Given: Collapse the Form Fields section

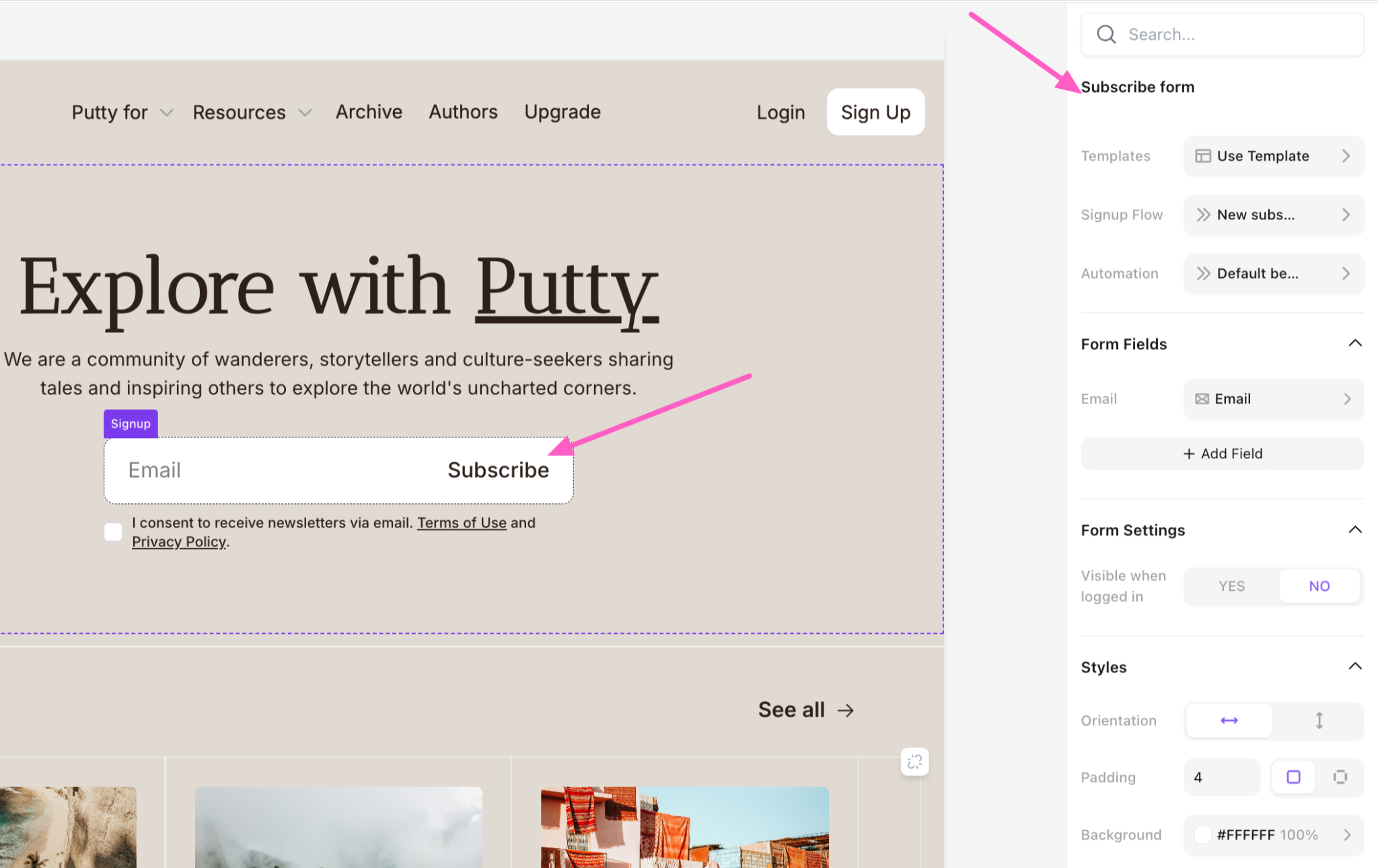Looking at the screenshot, I should point(1354,344).
